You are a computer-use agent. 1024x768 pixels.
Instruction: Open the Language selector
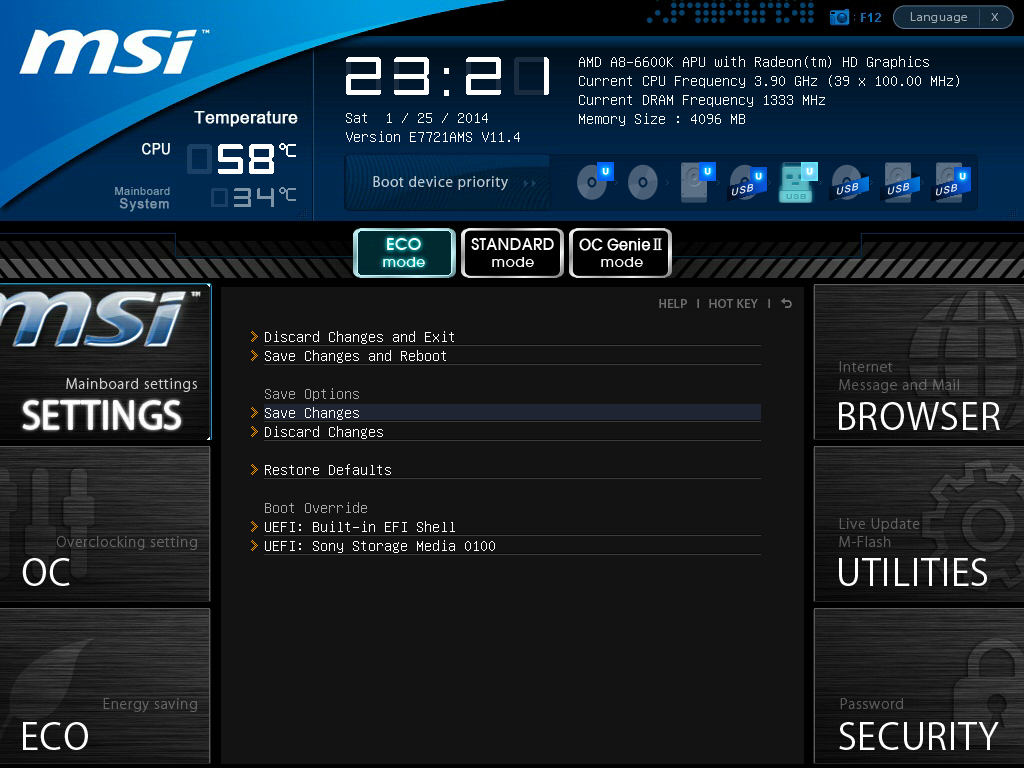pos(938,17)
